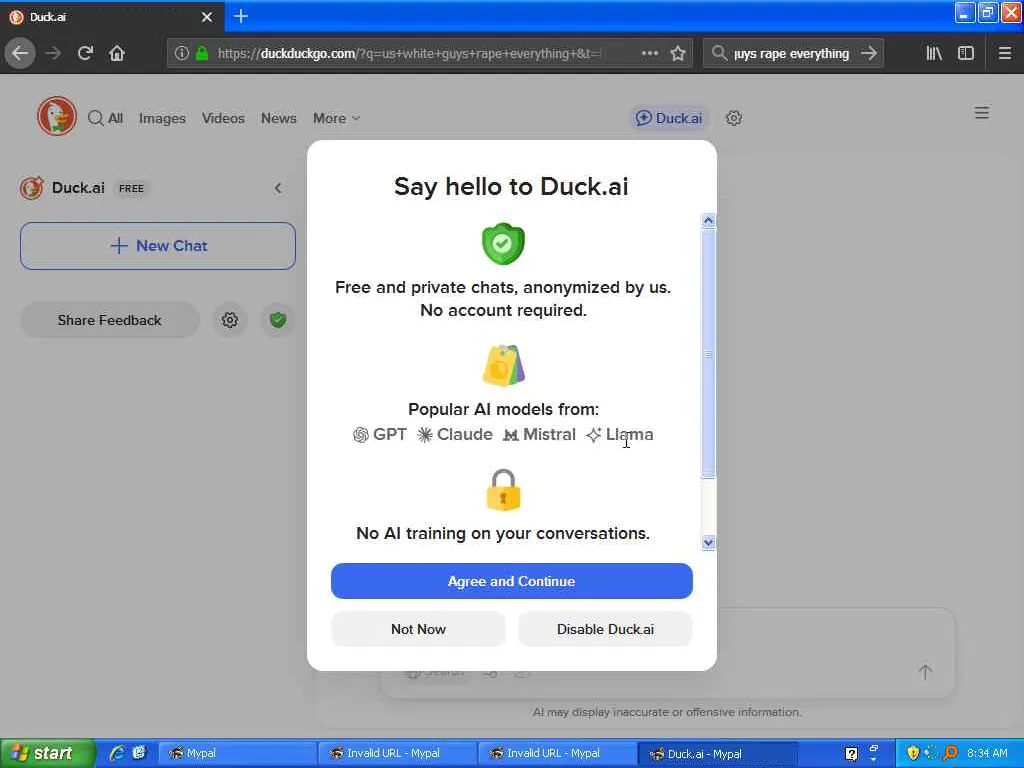
Task: Open site information icon in address bar
Action: (182, 53)
